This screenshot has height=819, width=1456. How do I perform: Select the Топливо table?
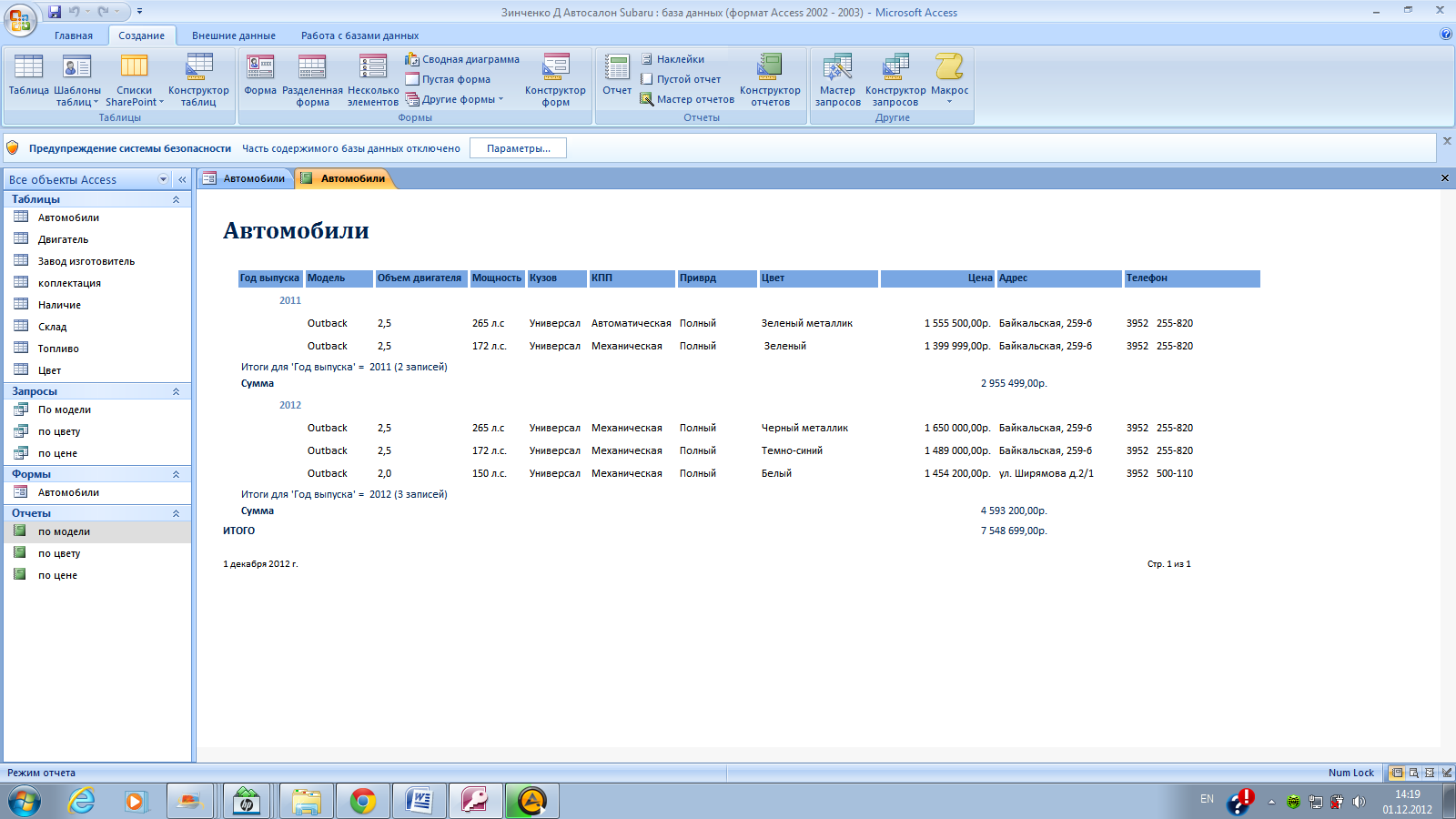pos(97,349)
